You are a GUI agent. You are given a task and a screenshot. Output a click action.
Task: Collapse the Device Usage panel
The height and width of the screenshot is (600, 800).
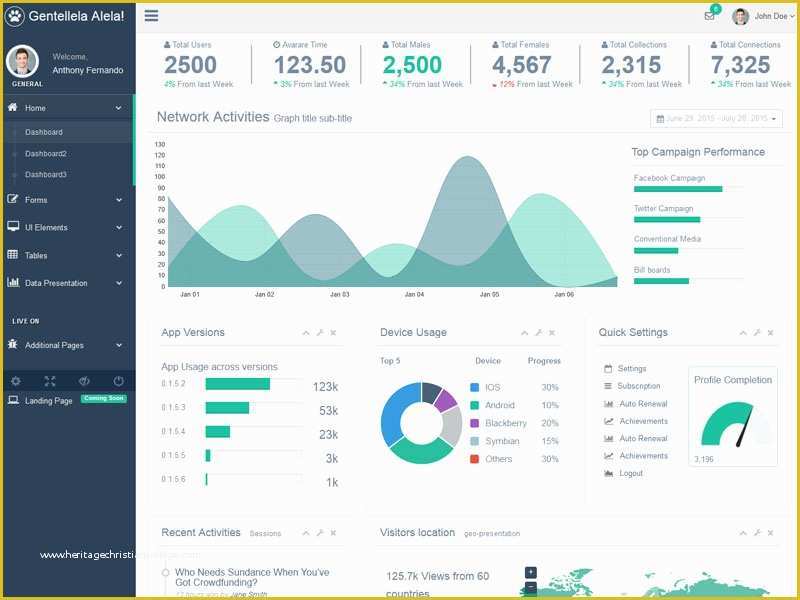(x=524, y=333)
